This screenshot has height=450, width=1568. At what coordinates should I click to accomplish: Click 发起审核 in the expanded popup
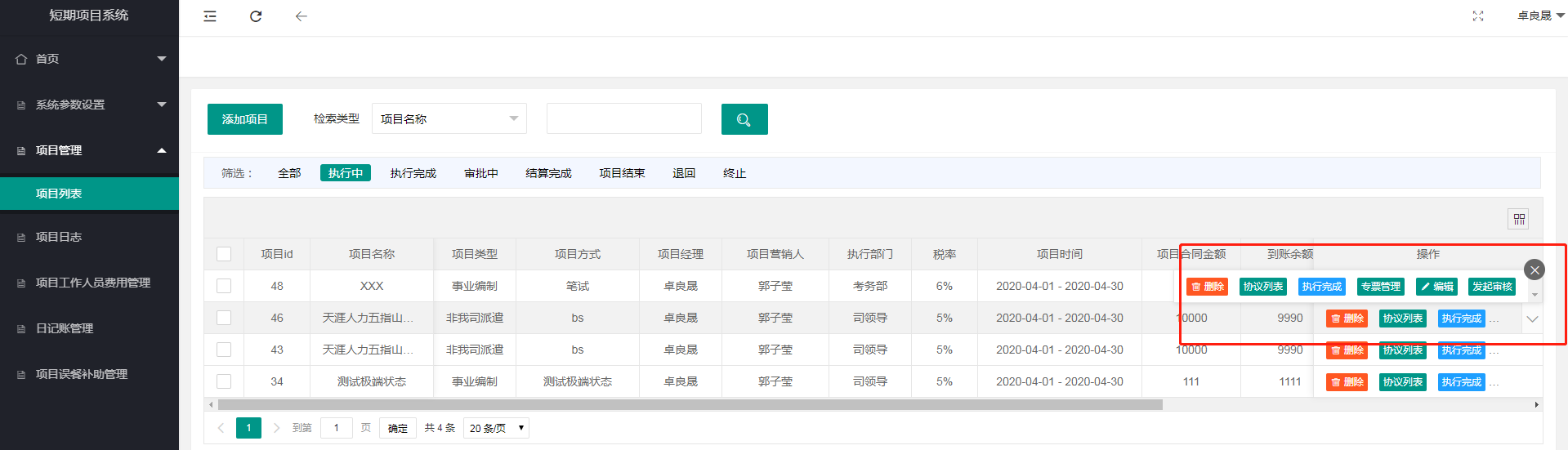click(x=1492, y=287)
